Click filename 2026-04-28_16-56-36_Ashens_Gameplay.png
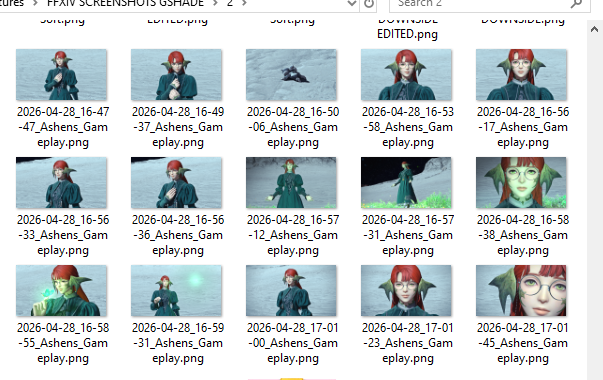The width and height of the screenshot is (603, 380). pos(178,235)
